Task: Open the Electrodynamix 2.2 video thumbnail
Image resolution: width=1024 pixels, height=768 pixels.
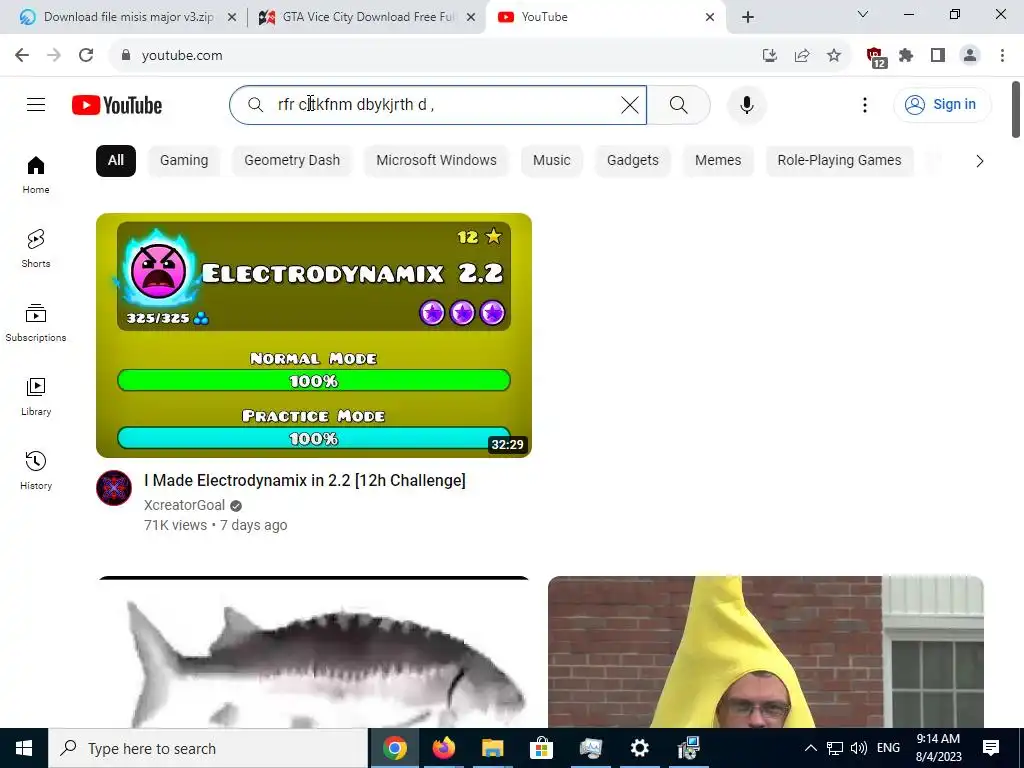Action: [x=313, y=335]
